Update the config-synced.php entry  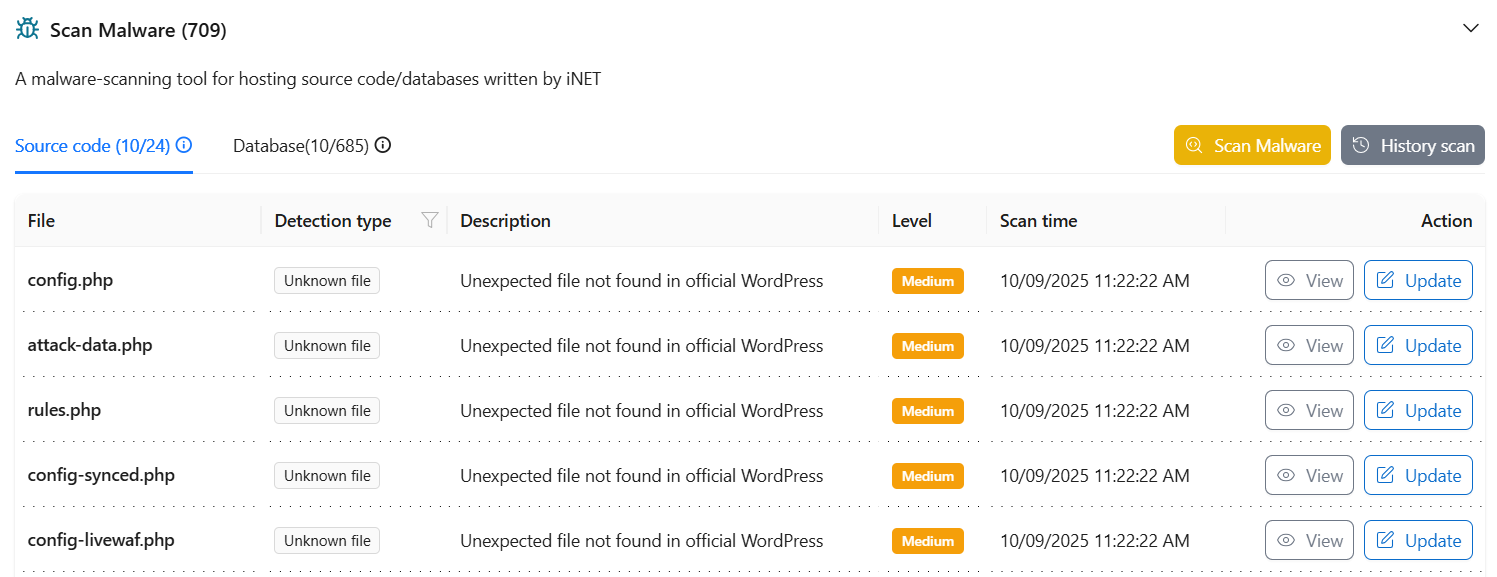(x=1418, y=475)
